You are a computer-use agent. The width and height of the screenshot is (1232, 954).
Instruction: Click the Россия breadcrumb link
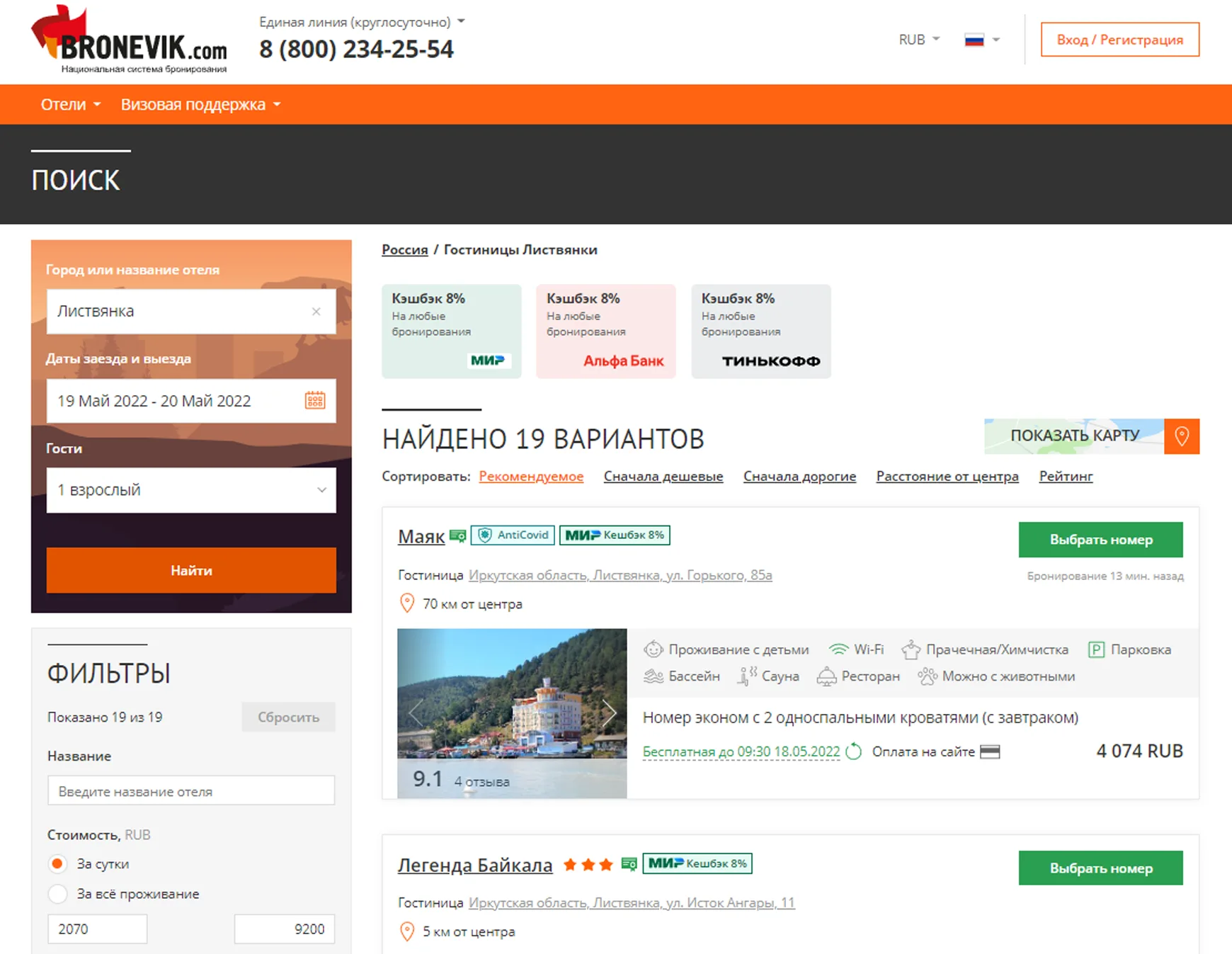click(405, 250)
